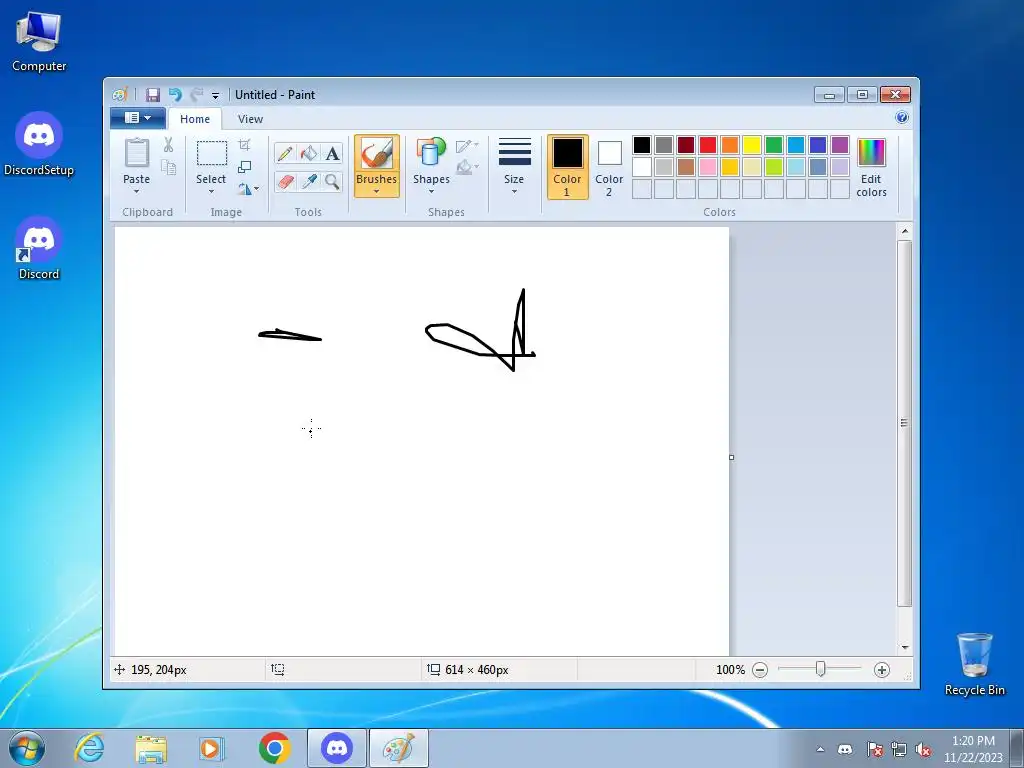Click the vertical scrollbar down arrow

coord(904,647)
